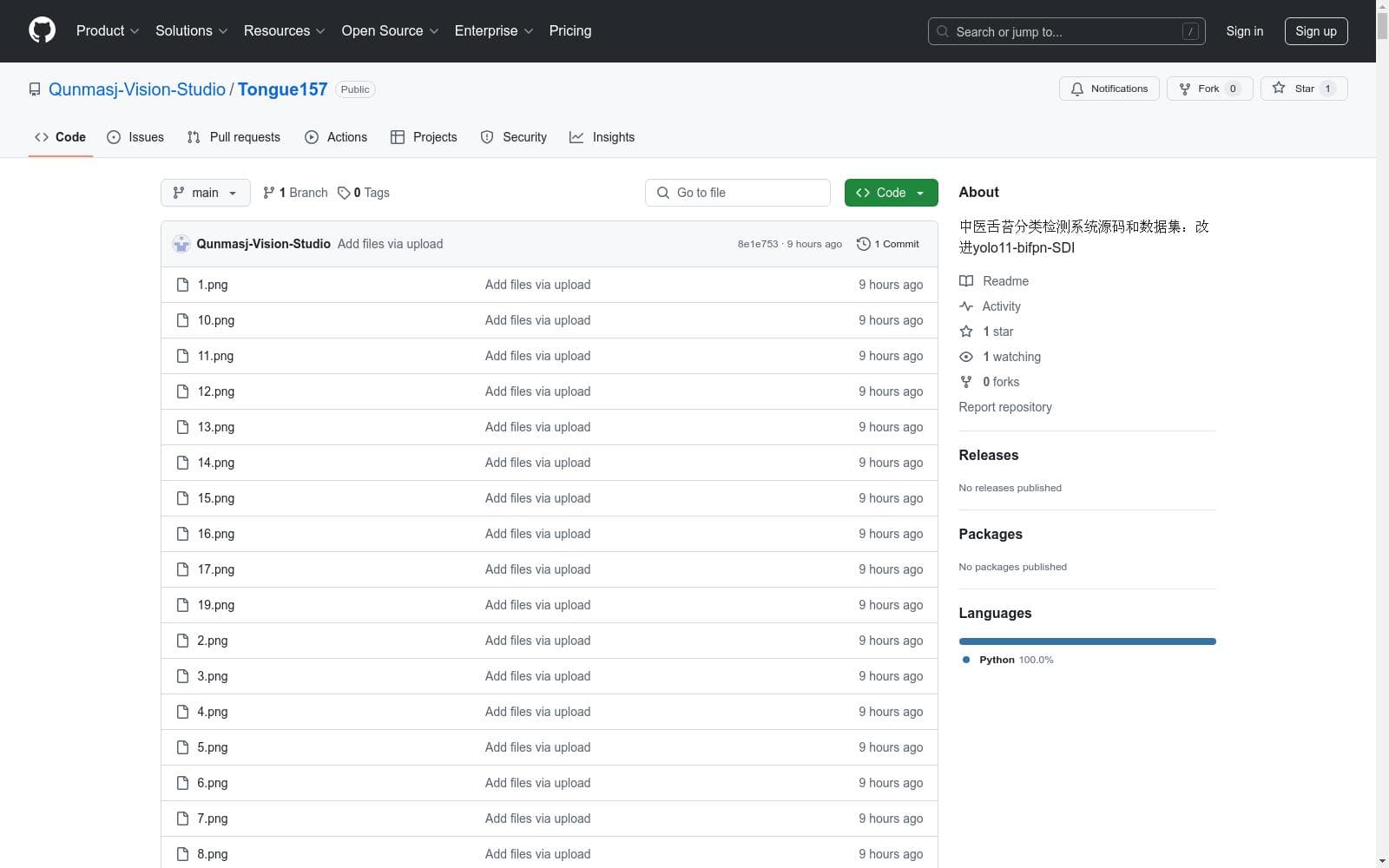
Task: Expand the Enterprise menu
Action: (x=494, y=30)
